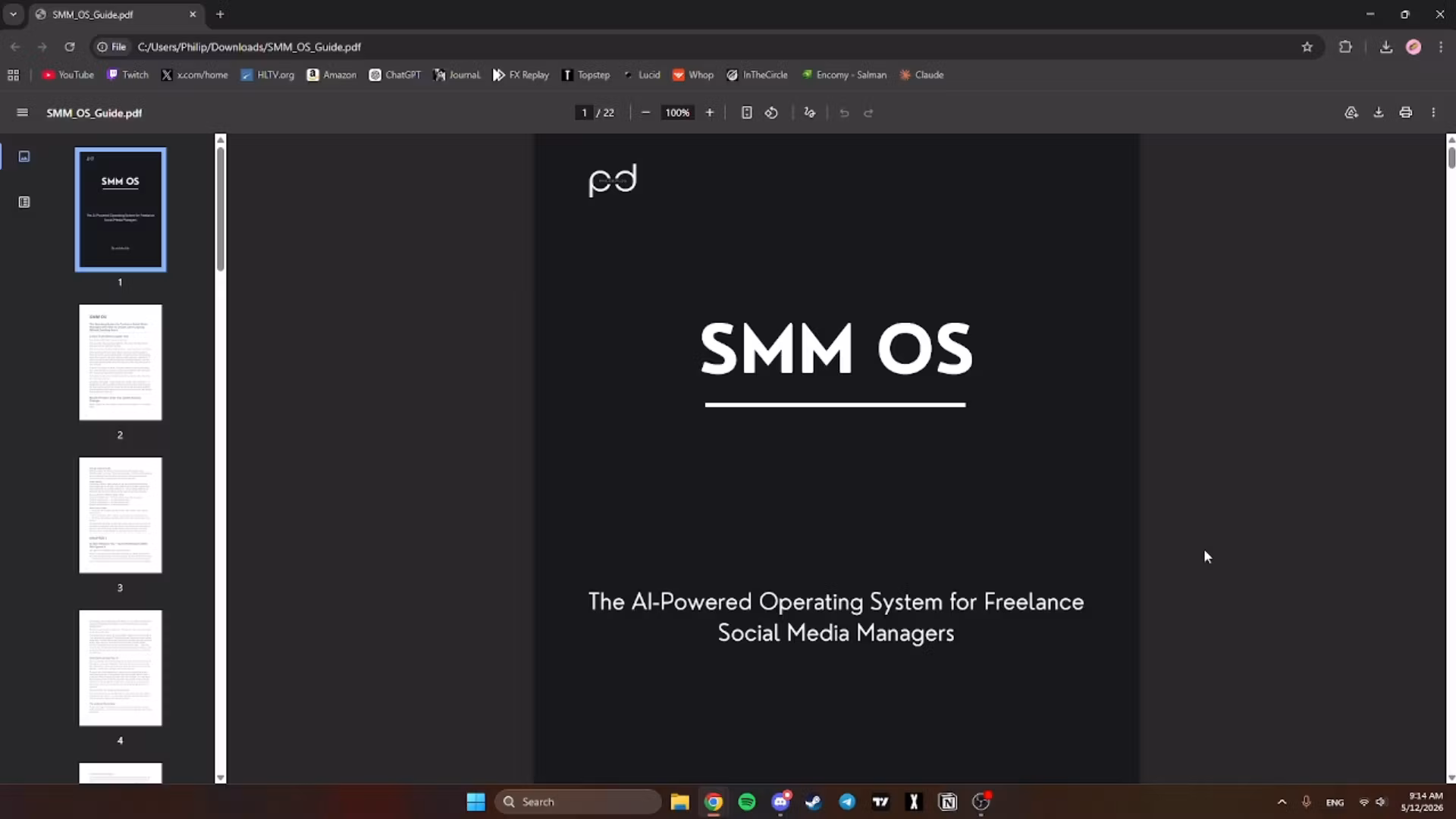Open the Topstep bookmark
Viewport: 1456px width, 819px height.
click(x=585, y=75)
